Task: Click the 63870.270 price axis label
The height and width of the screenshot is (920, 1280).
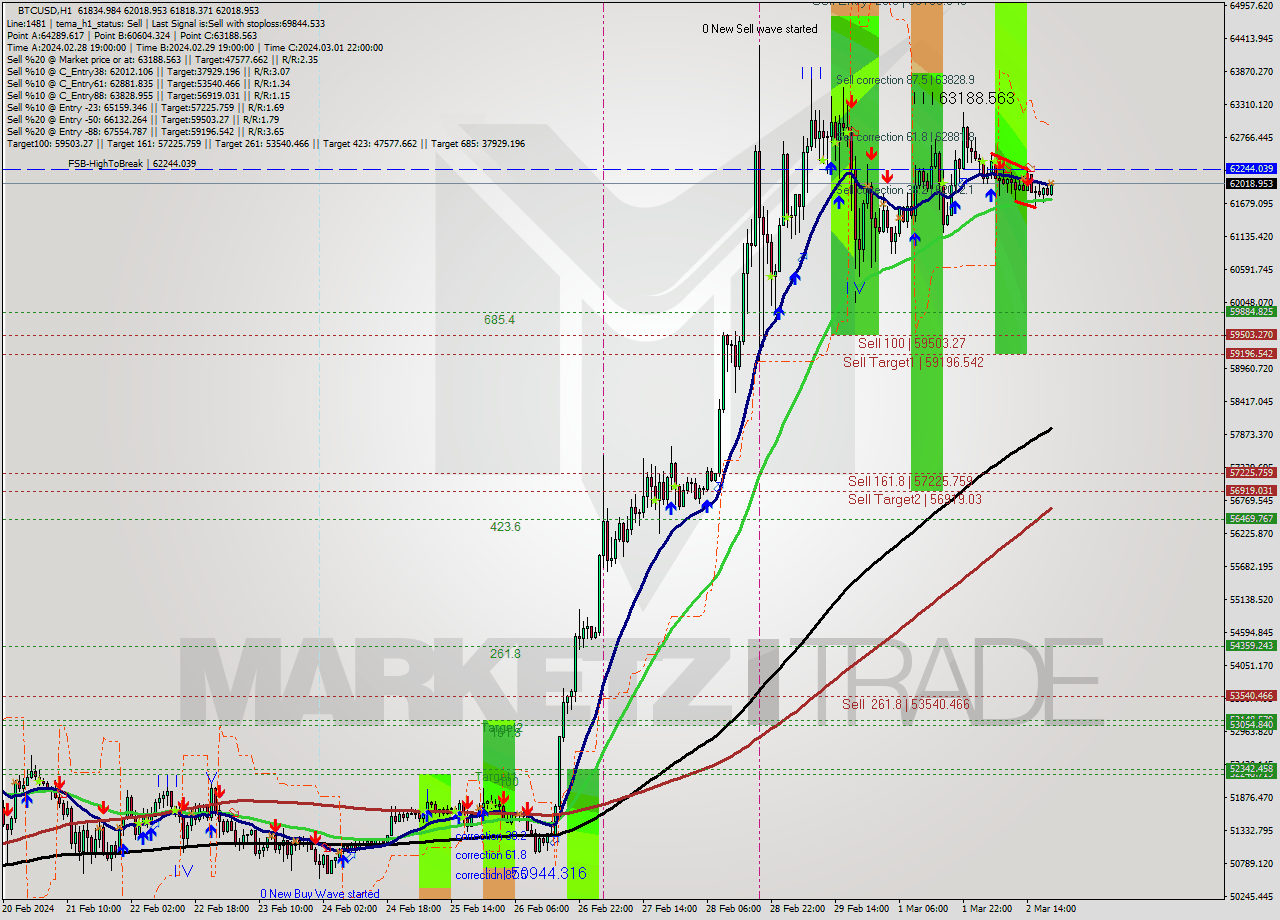Action: click(x=1251, y=71)
